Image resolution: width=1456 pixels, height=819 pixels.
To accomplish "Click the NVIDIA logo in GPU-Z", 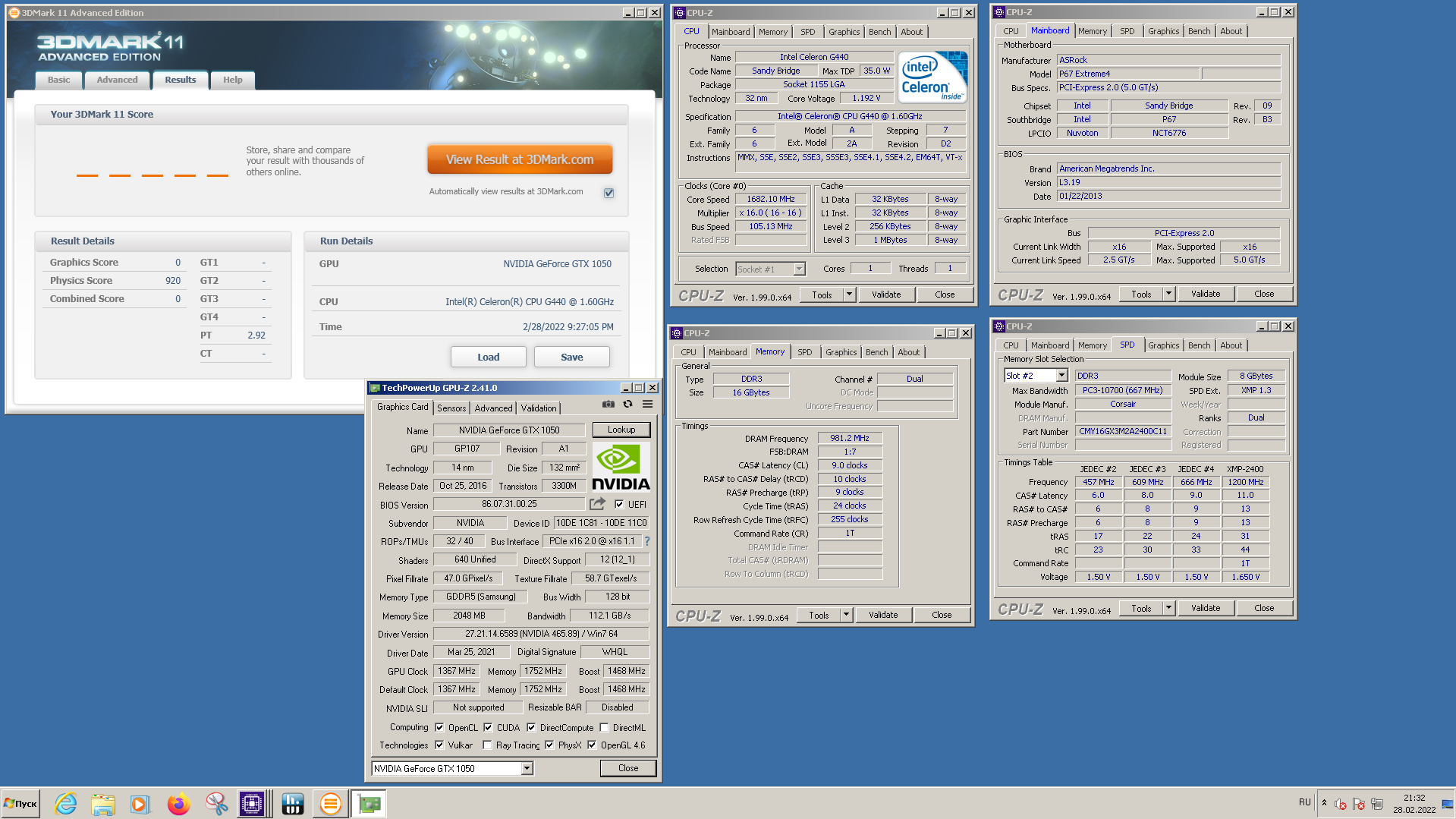I will 620,467.
